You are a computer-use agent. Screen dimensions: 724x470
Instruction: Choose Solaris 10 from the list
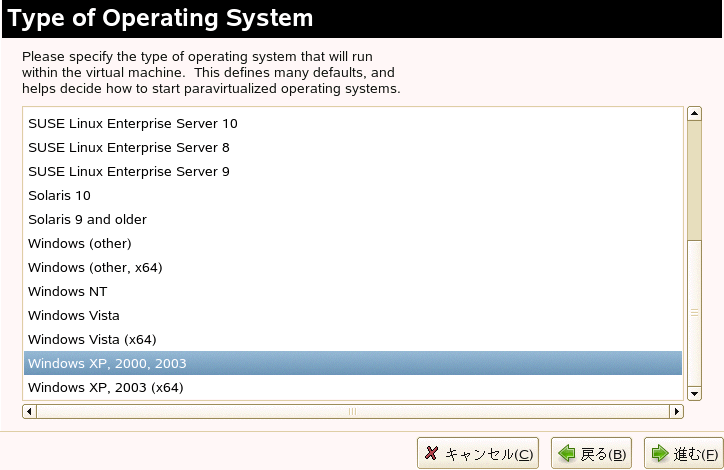click(x=353, y=196)
